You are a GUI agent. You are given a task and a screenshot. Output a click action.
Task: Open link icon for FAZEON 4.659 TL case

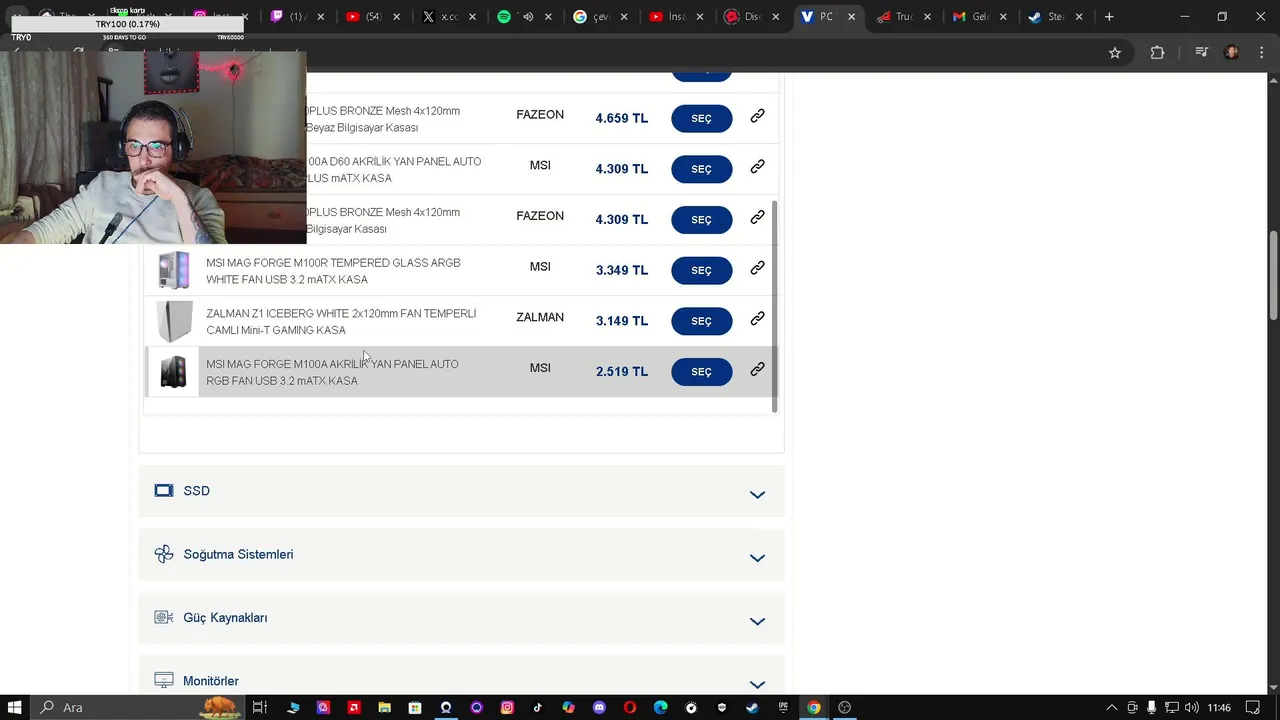click(758, 116)
